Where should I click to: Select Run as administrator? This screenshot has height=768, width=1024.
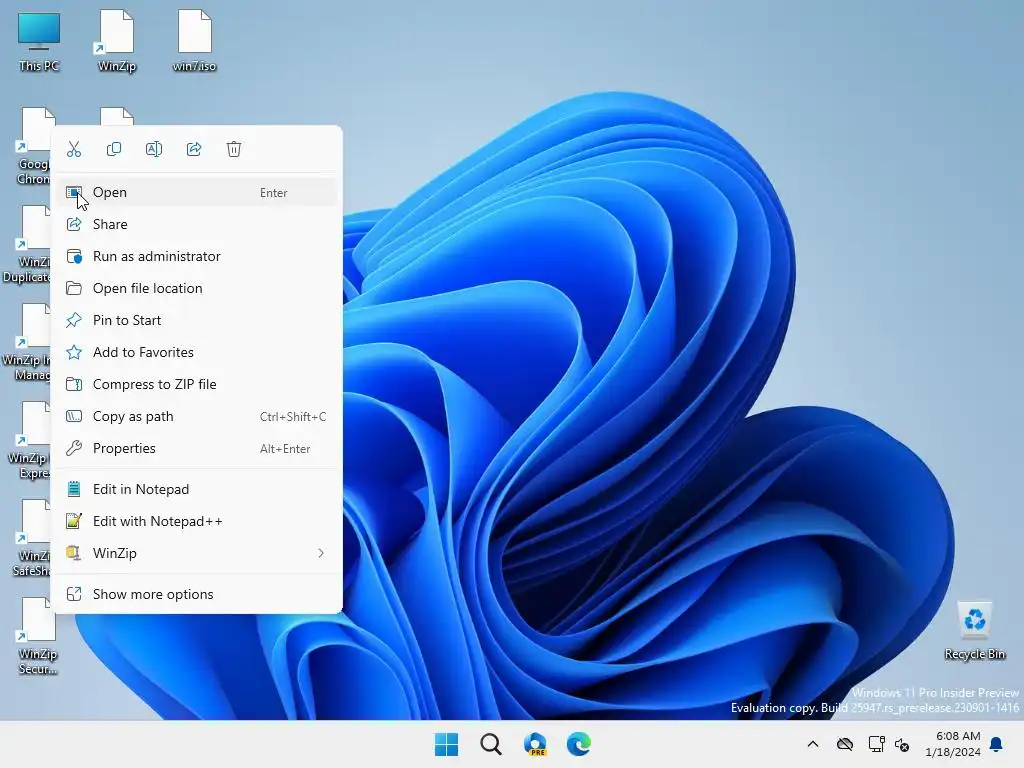coord(197,257)
